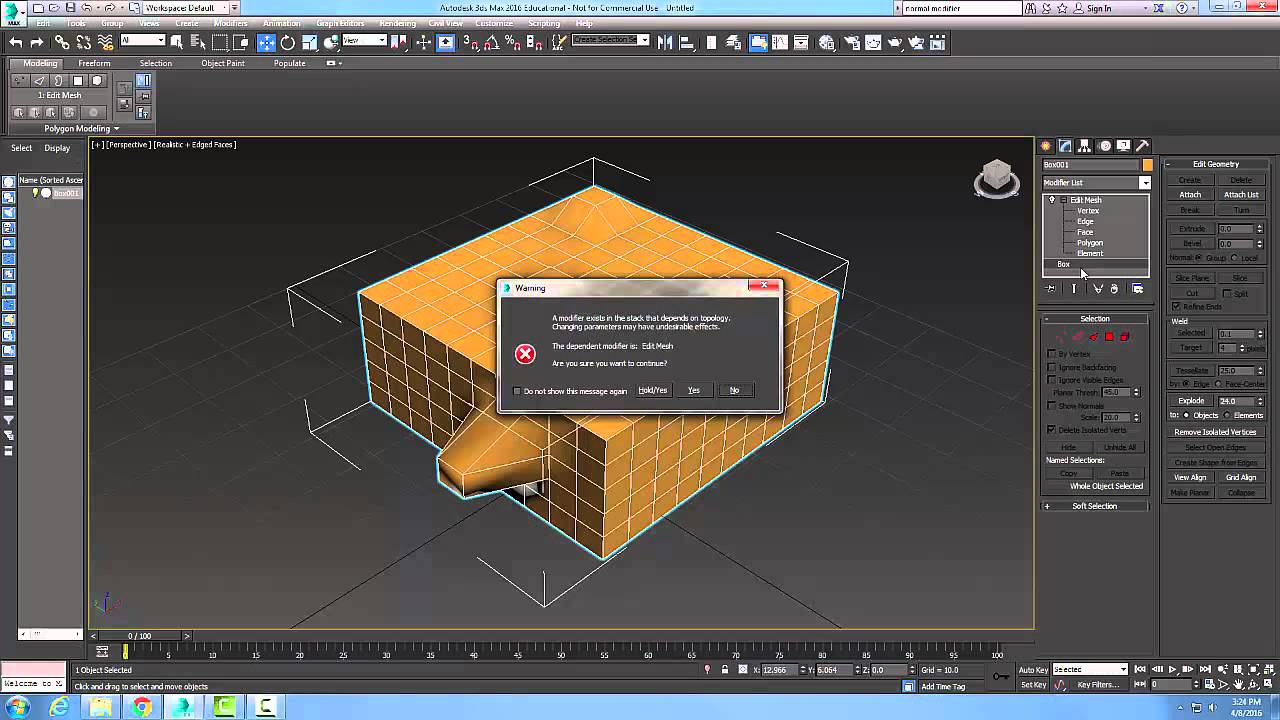Open the Utilities hammer panel tab
The height and width of the screenshot is (720, 1280).
(1142, 146)
